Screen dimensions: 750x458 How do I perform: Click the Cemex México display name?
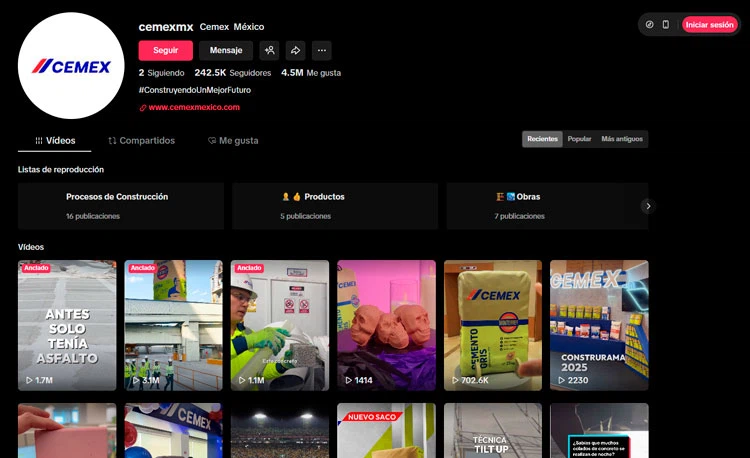pyautogui.click(x=232, y=27)
